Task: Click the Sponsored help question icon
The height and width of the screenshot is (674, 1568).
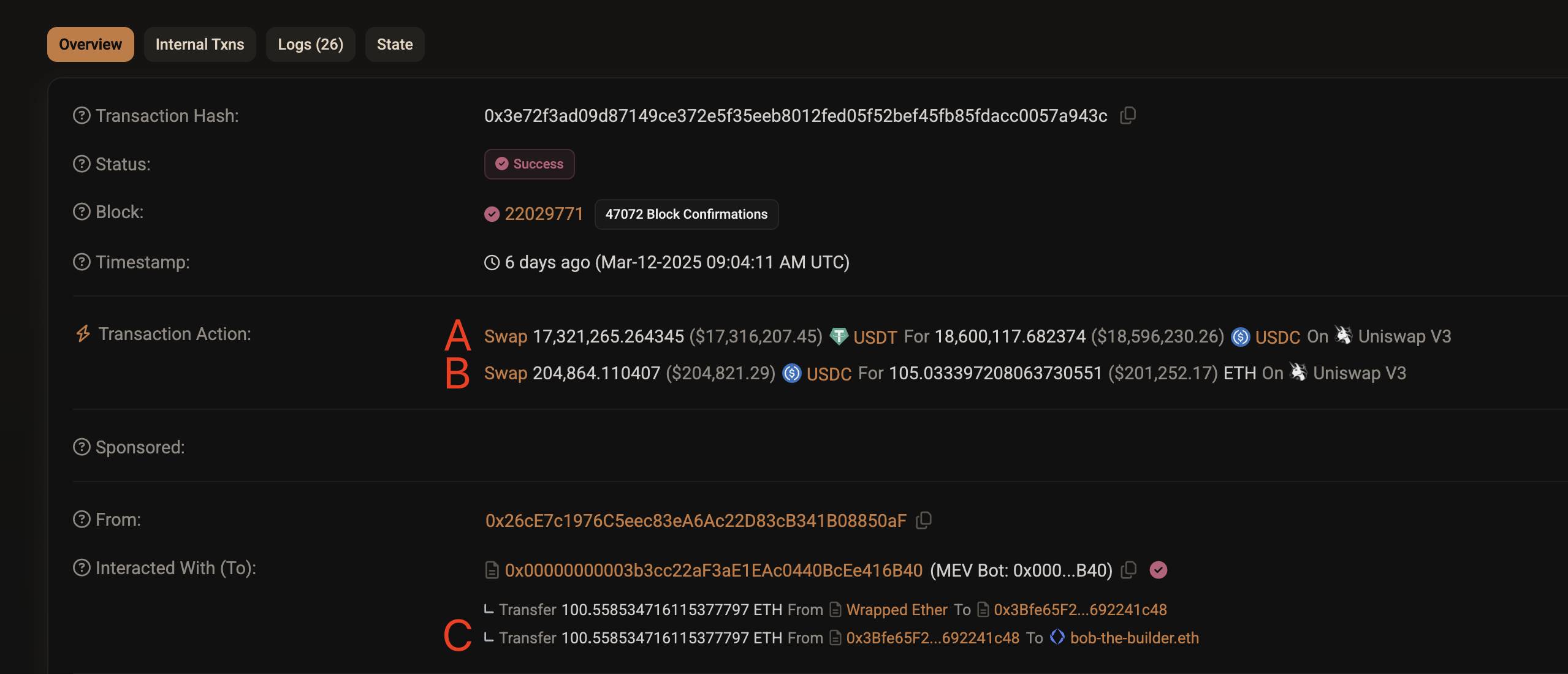Action: [82, 447]
